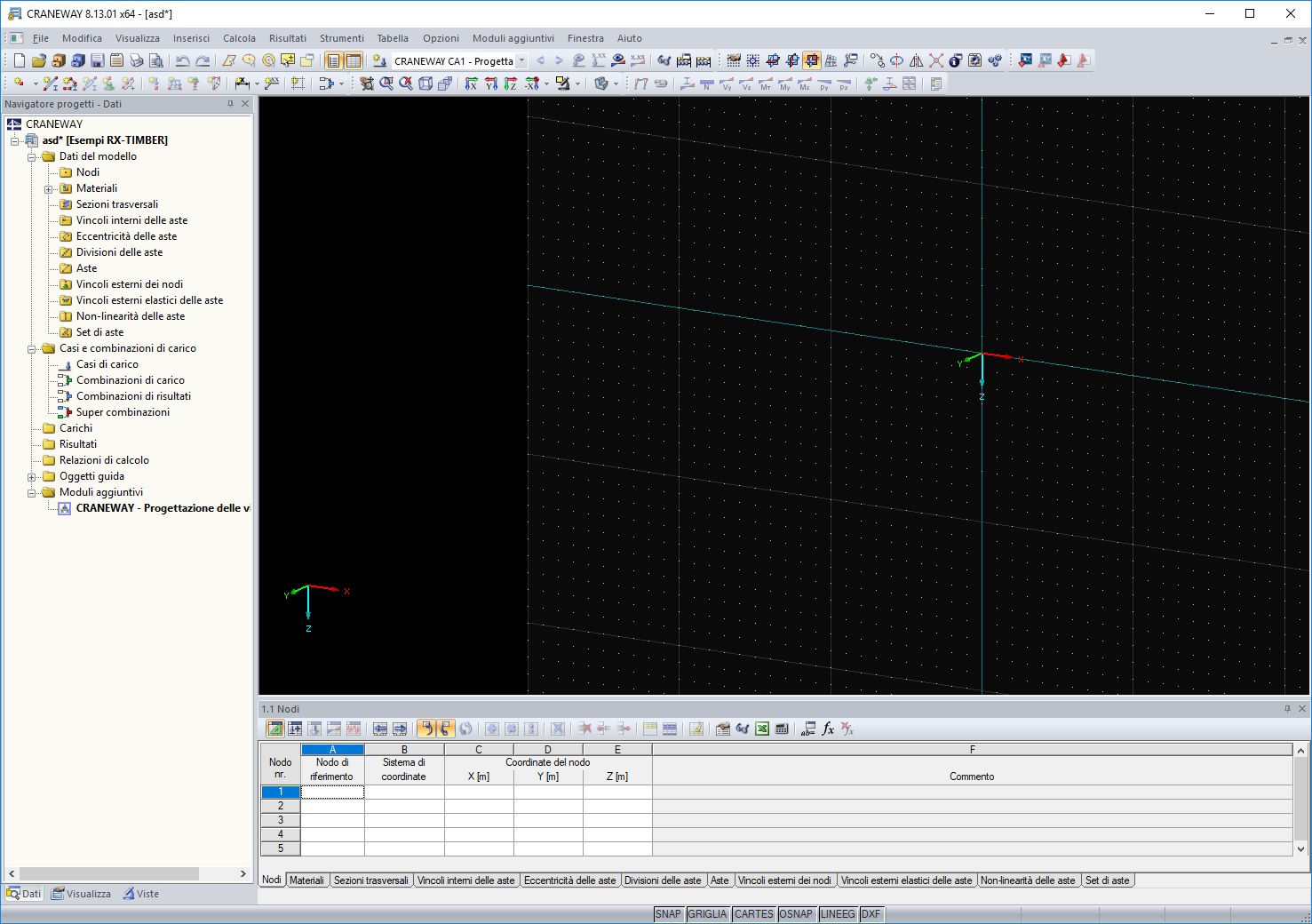Click the fx formula icon in table toolbar
This screenshot has height=924, width=1312.
click(x=828, y=729)
